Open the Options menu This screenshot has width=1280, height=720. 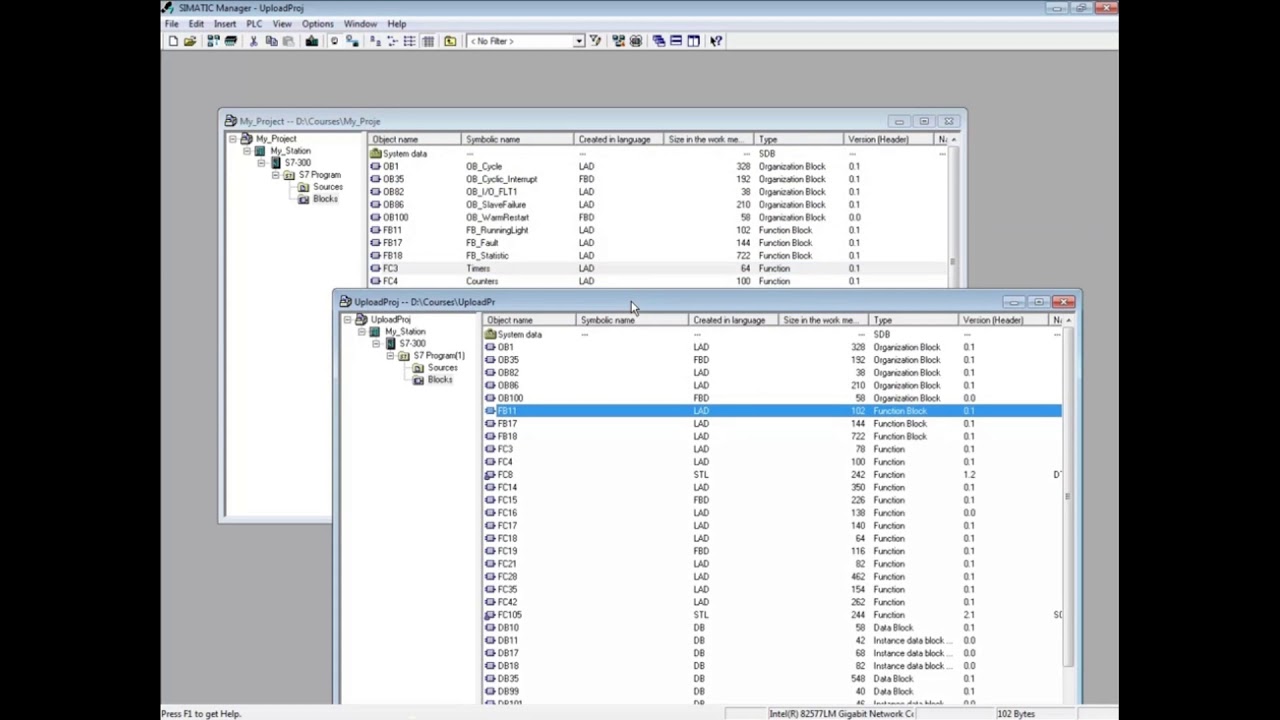(x=318, y=24)
